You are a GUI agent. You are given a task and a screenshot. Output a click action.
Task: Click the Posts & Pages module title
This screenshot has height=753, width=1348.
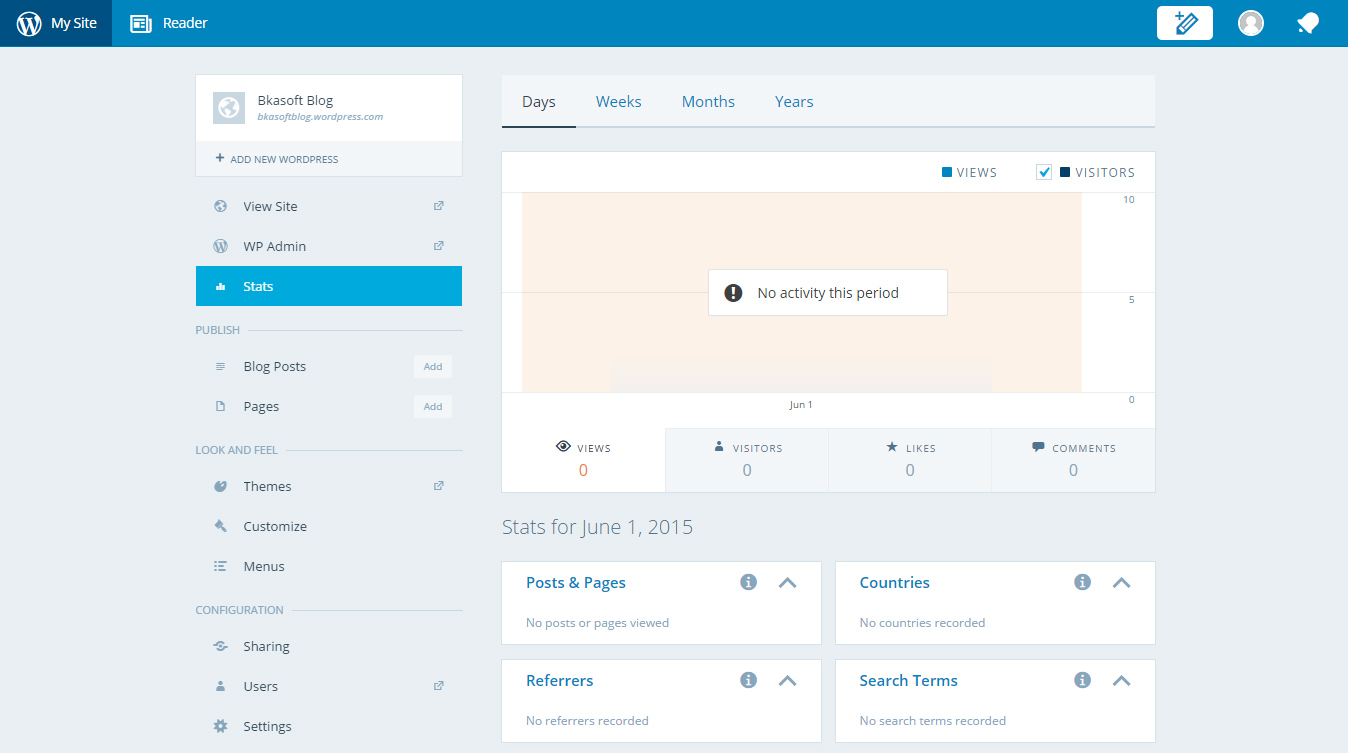pos(576,582)
